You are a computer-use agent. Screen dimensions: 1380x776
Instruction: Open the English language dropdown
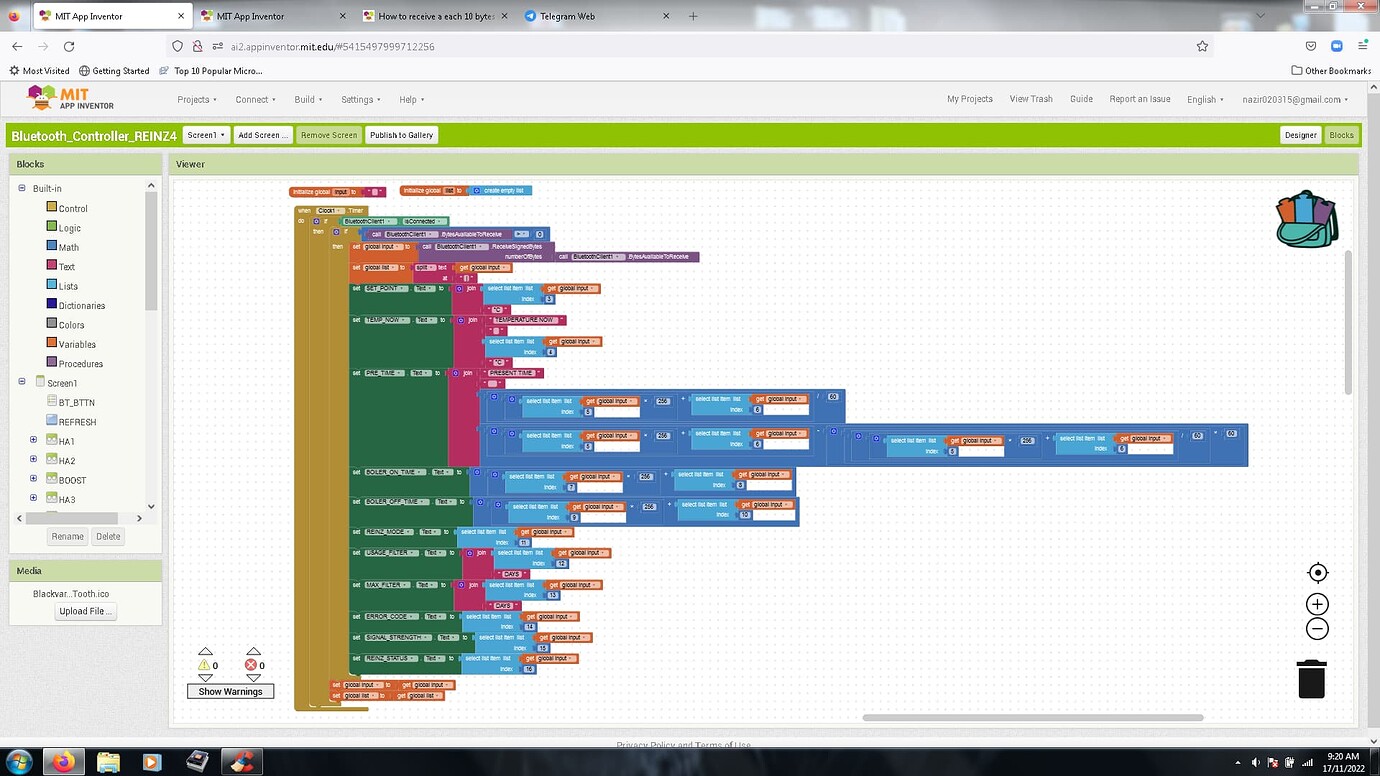pyautogui.click(x=1205, y=100)
